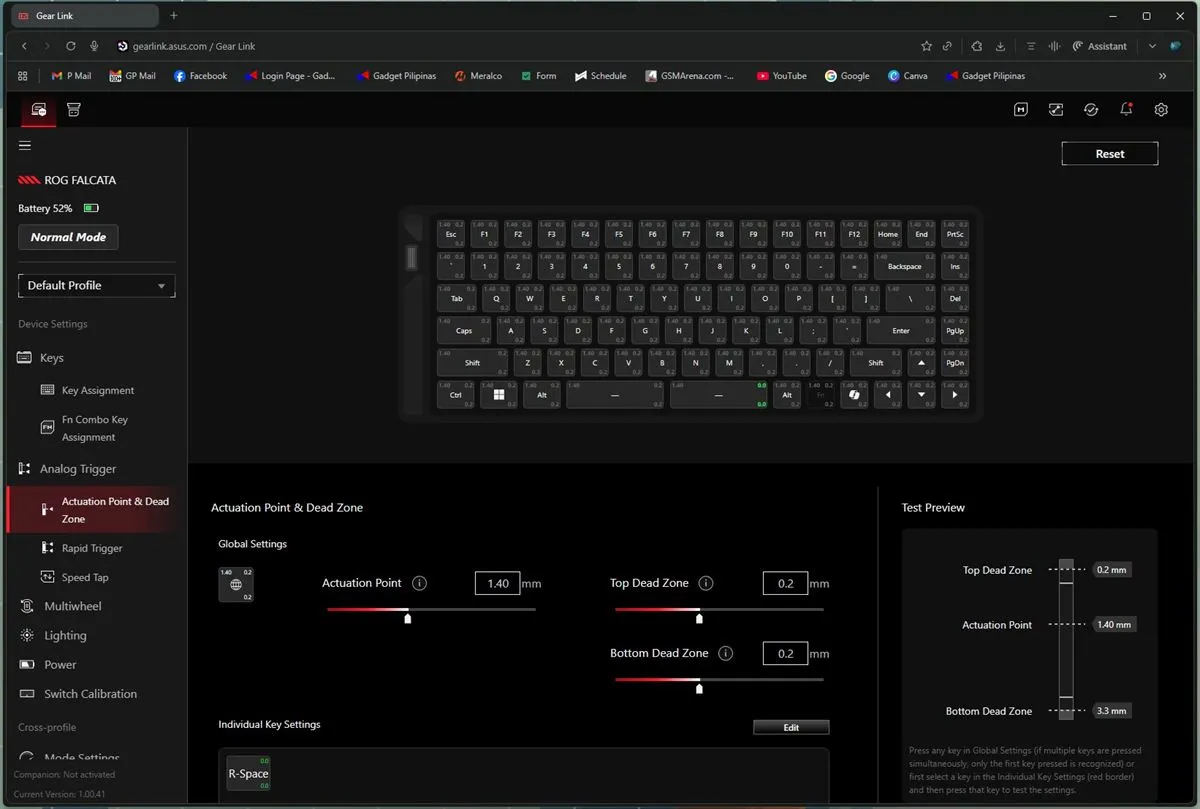1200x809 pixels.
Task: Open the second top tab icon beside device tab
Action: point(74,110)
